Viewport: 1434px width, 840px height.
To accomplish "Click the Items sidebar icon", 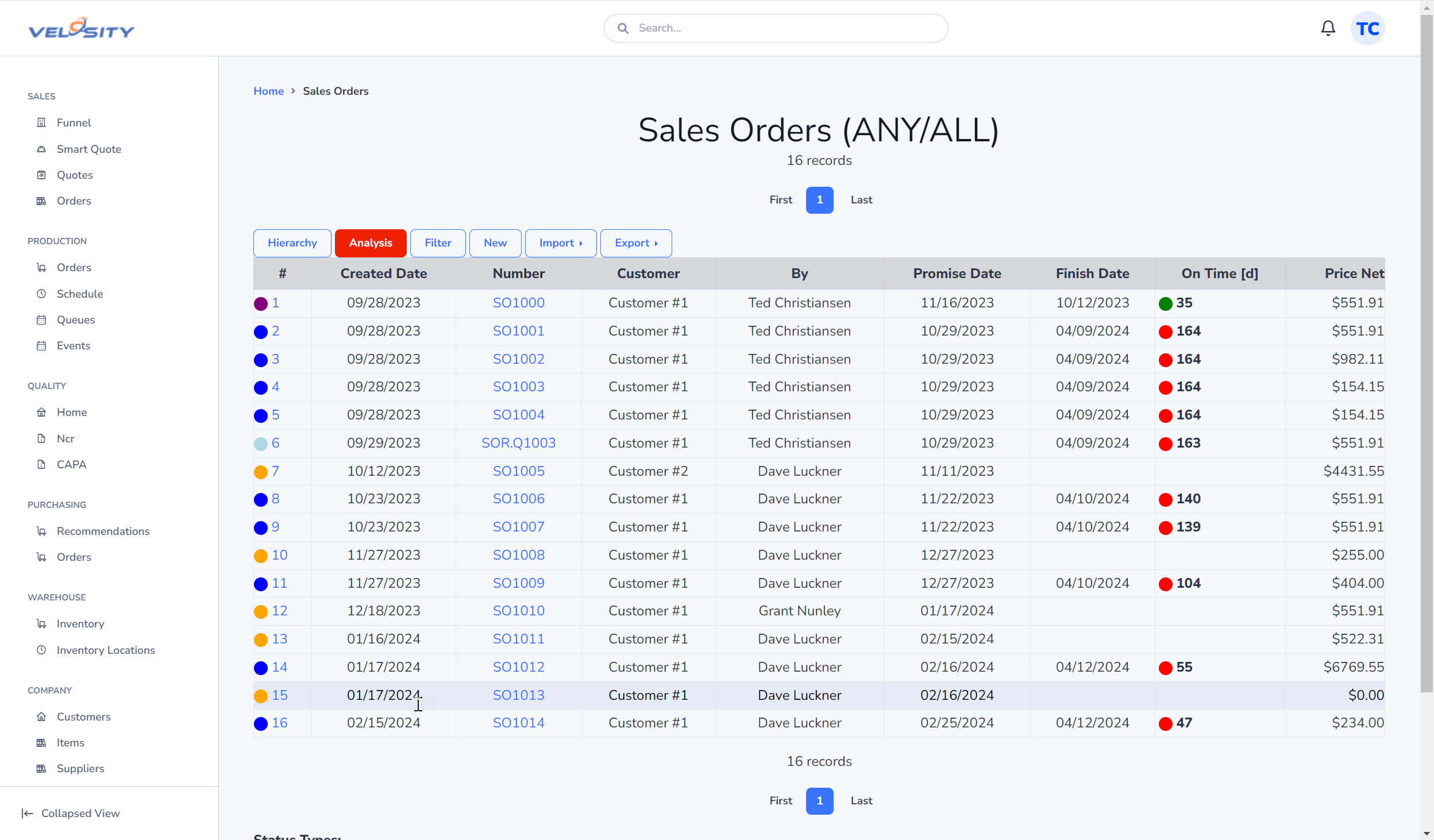I will pyautogui.click(x=41, y=742).
